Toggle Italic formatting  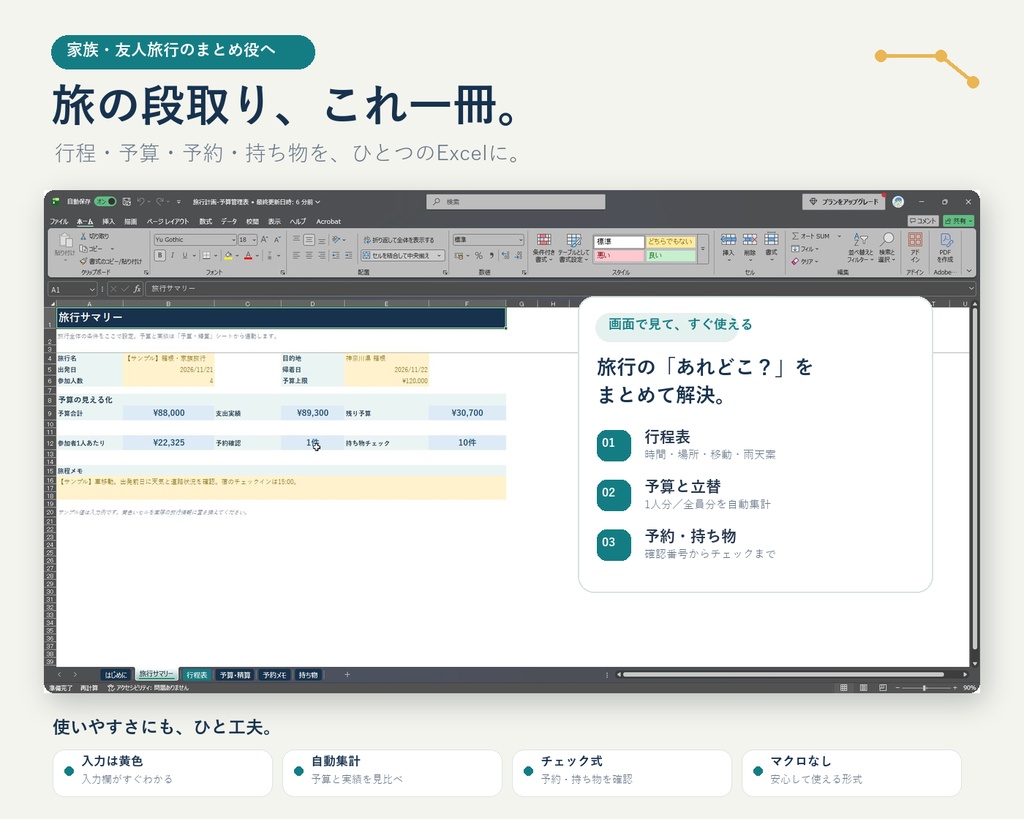tap(173, 255)
